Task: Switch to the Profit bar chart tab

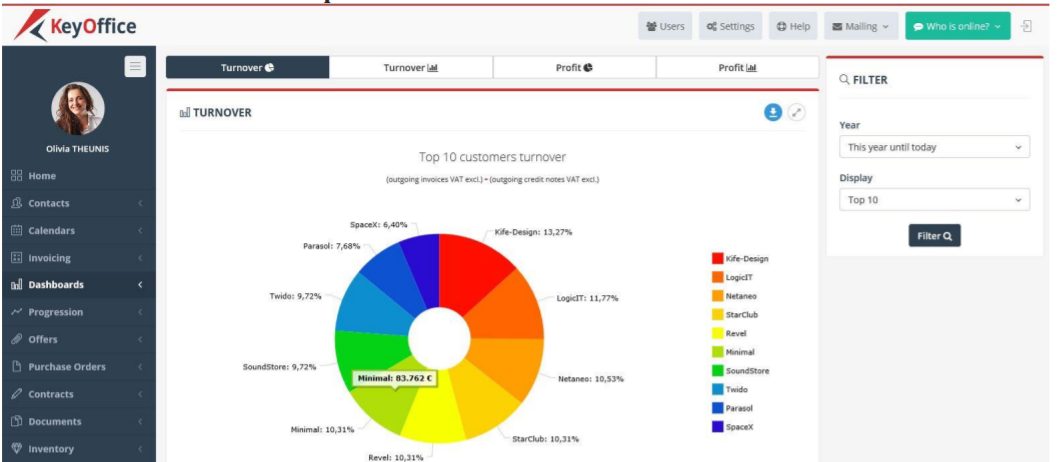Action: pos(737,67)
